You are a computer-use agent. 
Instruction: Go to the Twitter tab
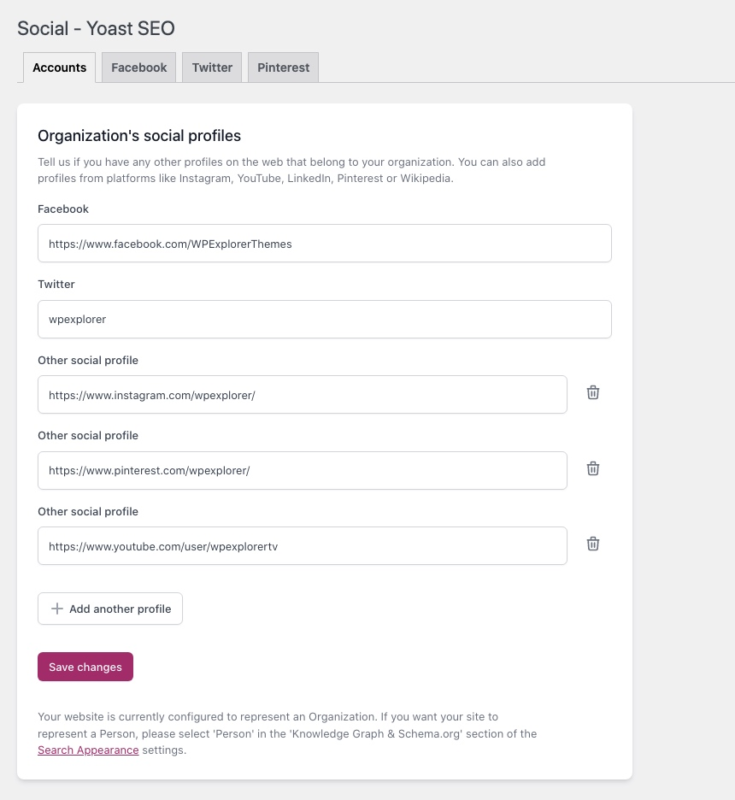212,68
